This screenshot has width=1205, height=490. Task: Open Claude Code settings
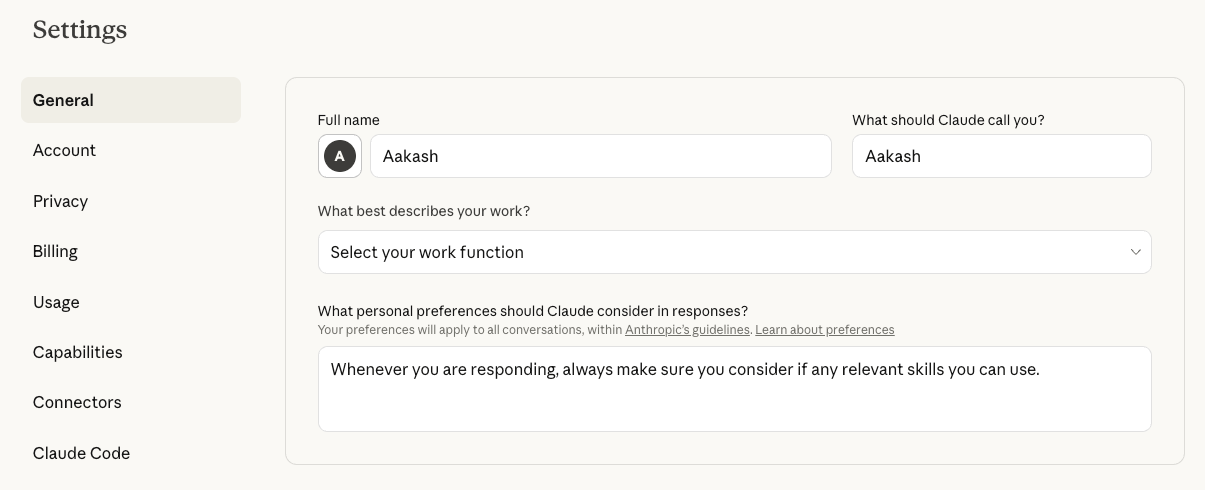coord(82,453)
